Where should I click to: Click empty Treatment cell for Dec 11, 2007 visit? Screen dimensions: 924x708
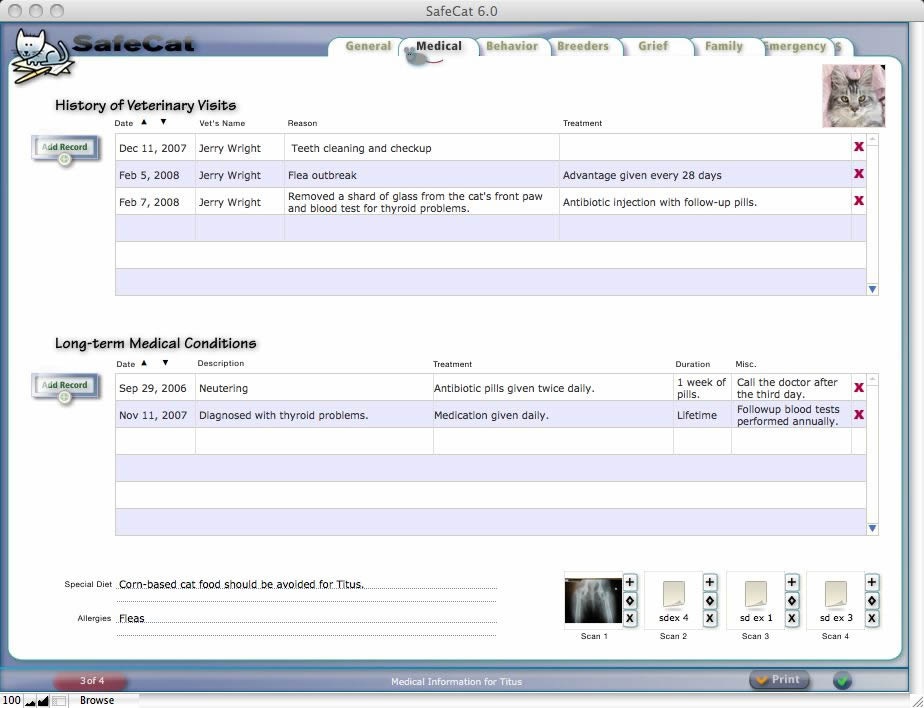[x=705, y=148]
